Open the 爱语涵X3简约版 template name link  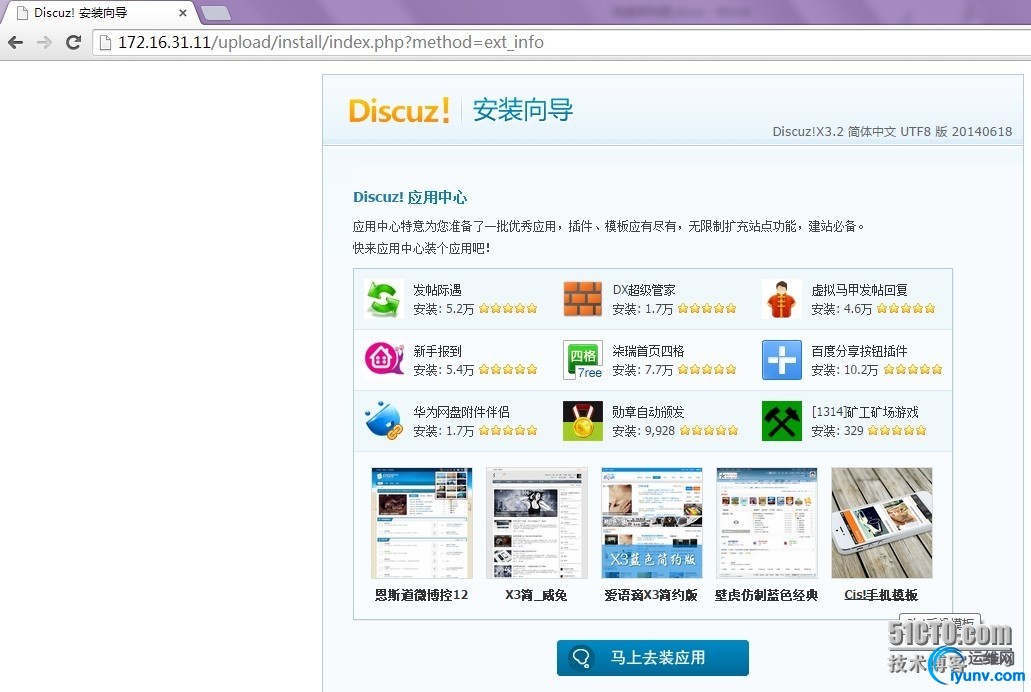coord(651,595)
